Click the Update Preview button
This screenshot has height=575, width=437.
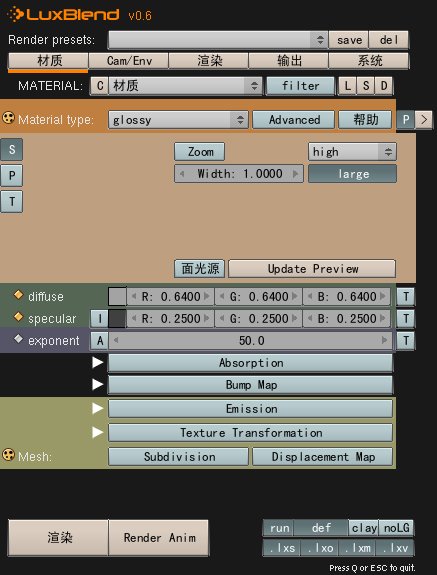pos(312,269)
